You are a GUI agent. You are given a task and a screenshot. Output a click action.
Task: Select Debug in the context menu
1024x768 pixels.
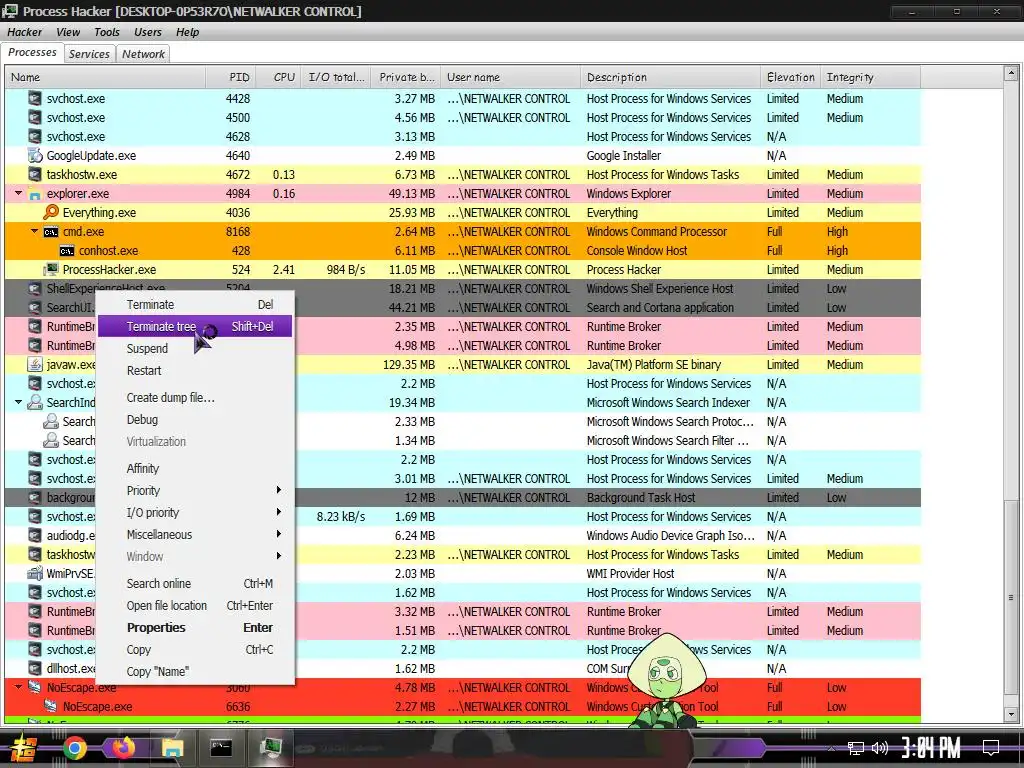pyautogui.click(x=195, y=420)
